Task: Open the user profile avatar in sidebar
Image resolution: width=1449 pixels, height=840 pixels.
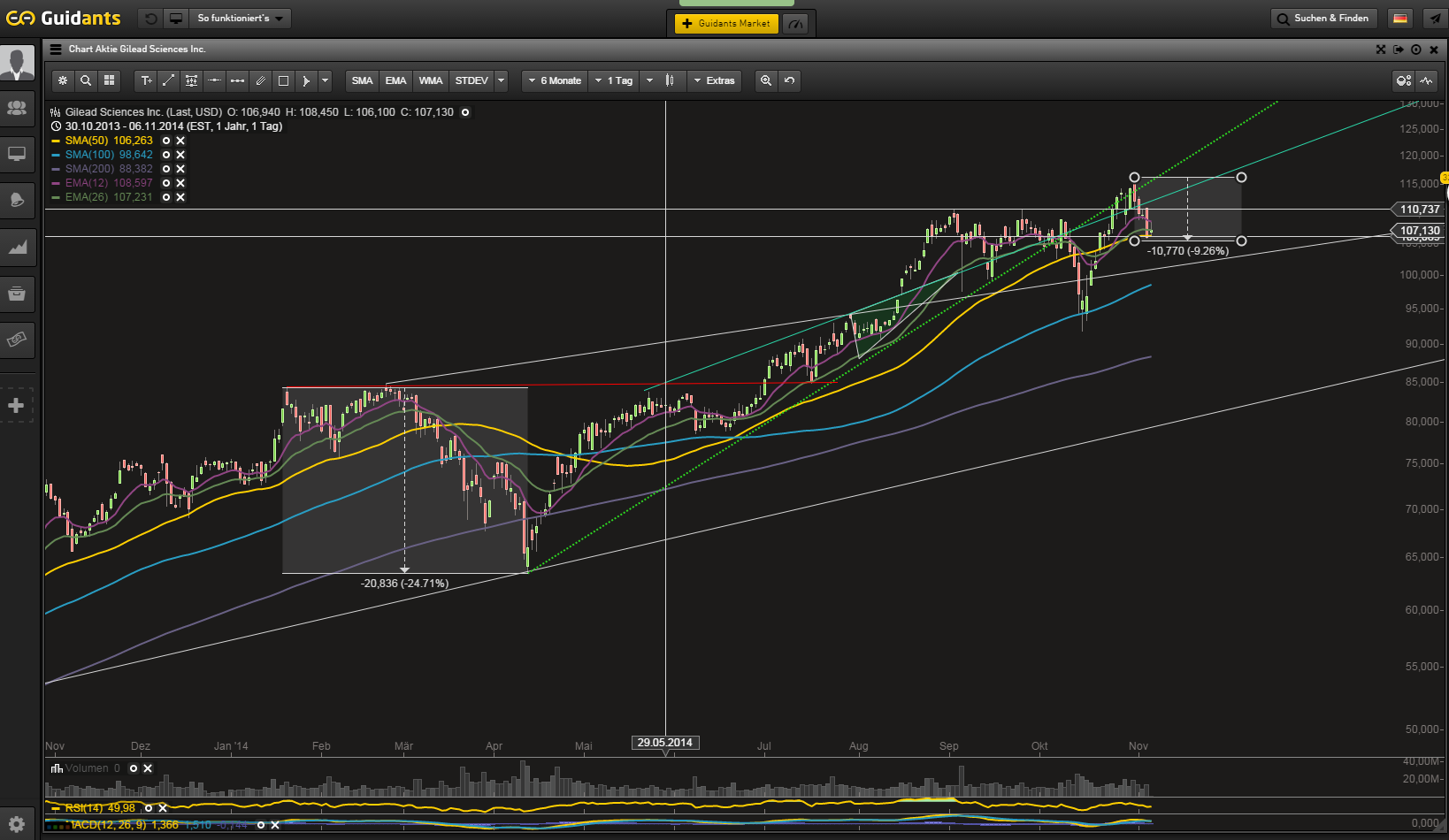Action: coord(17,64)
